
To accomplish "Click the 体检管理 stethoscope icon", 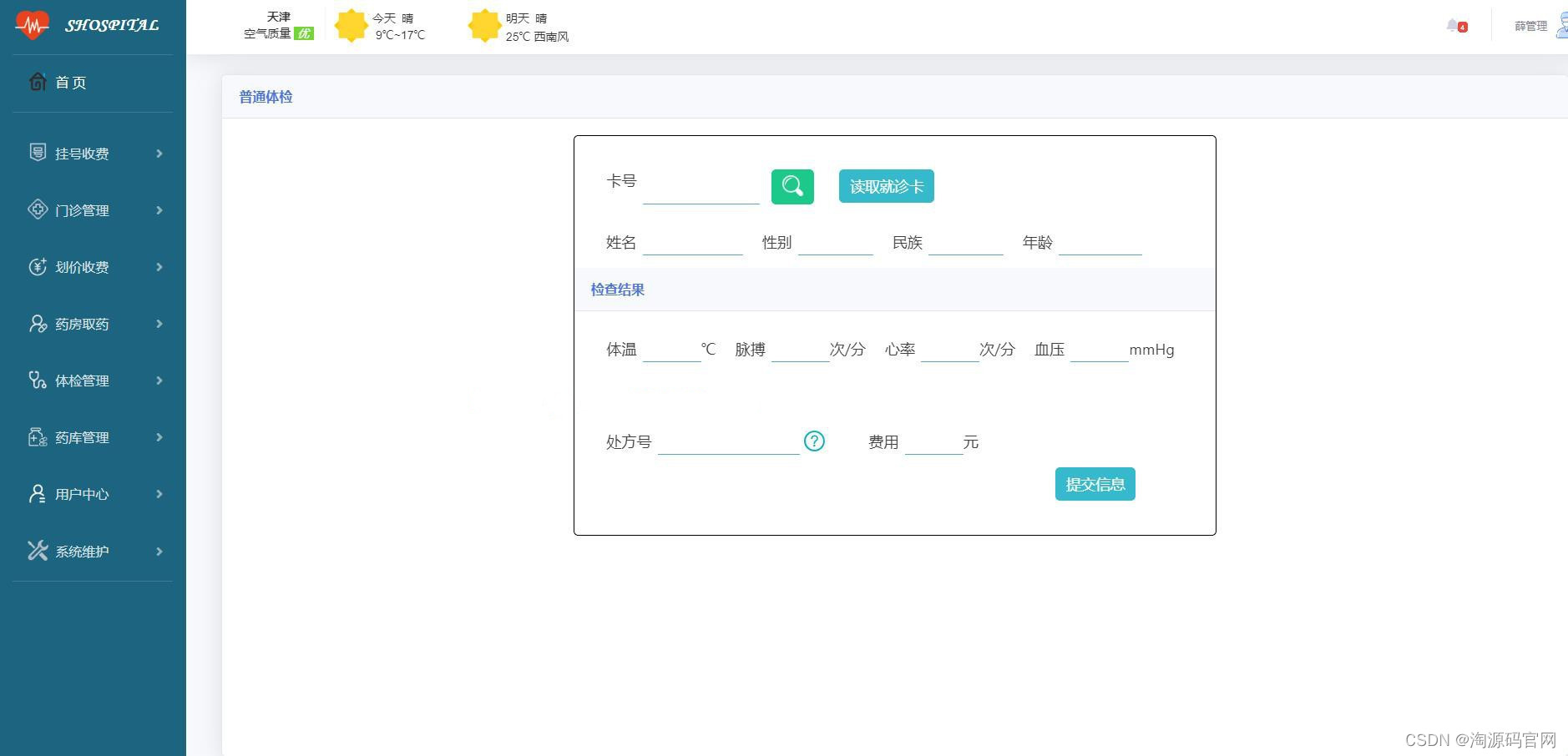I will pos(38,380).
